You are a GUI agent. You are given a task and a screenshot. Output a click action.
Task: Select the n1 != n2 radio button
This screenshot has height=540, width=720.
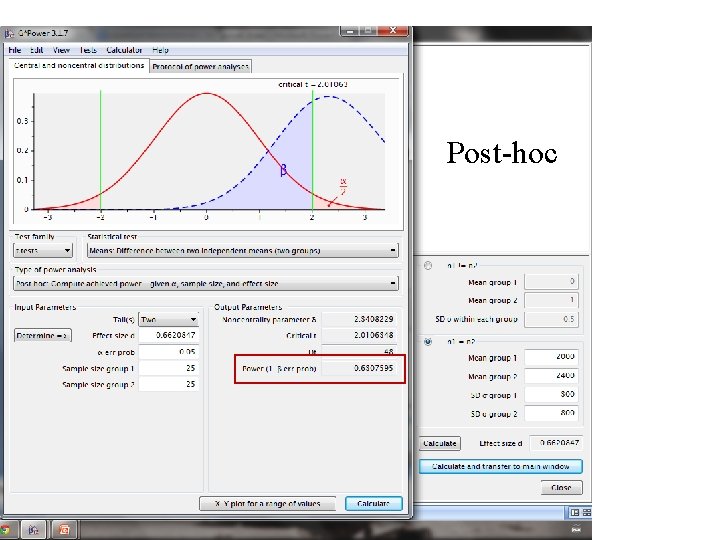[428, 265]
